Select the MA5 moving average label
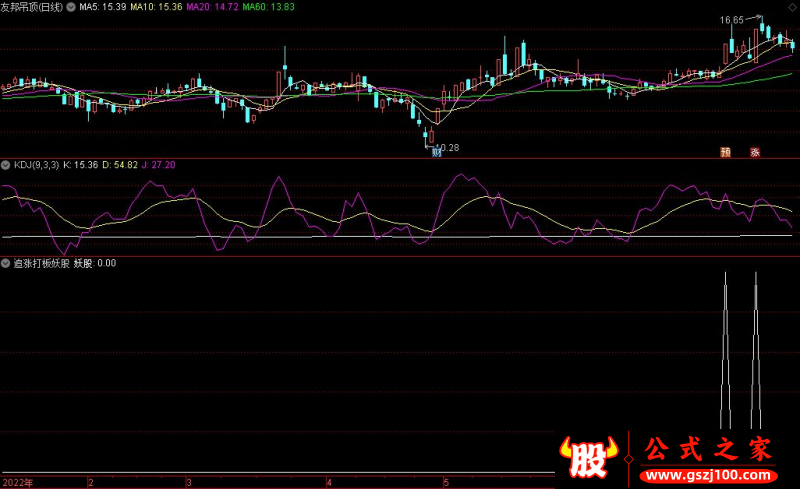Viewport: 800px width, 489px height. (103, 7)
